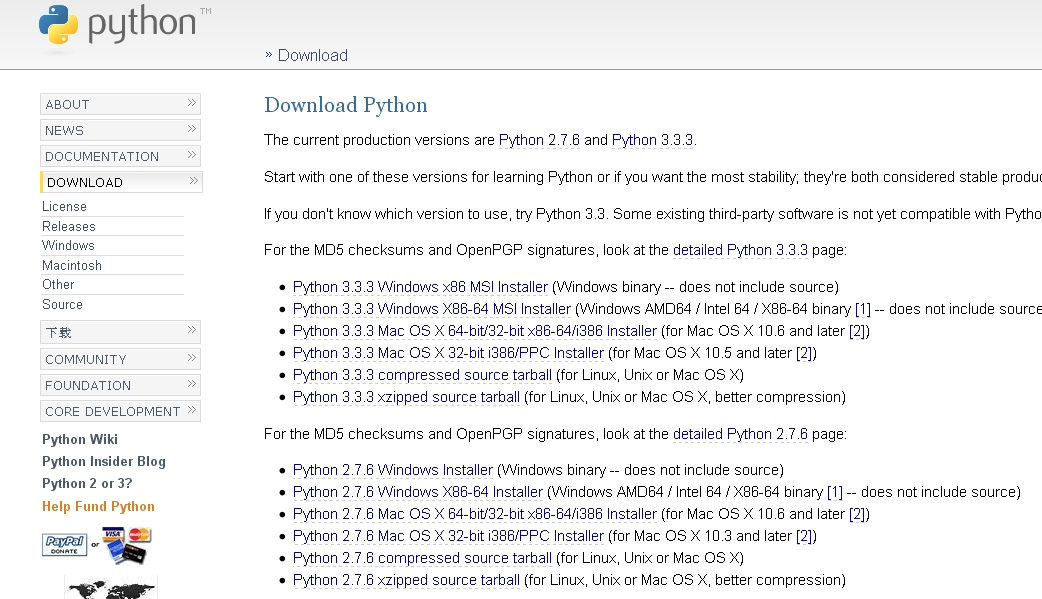
Task: Download Python 3.3.3 Windows X86-64 MSI Installer
Action: pos(432,309)
